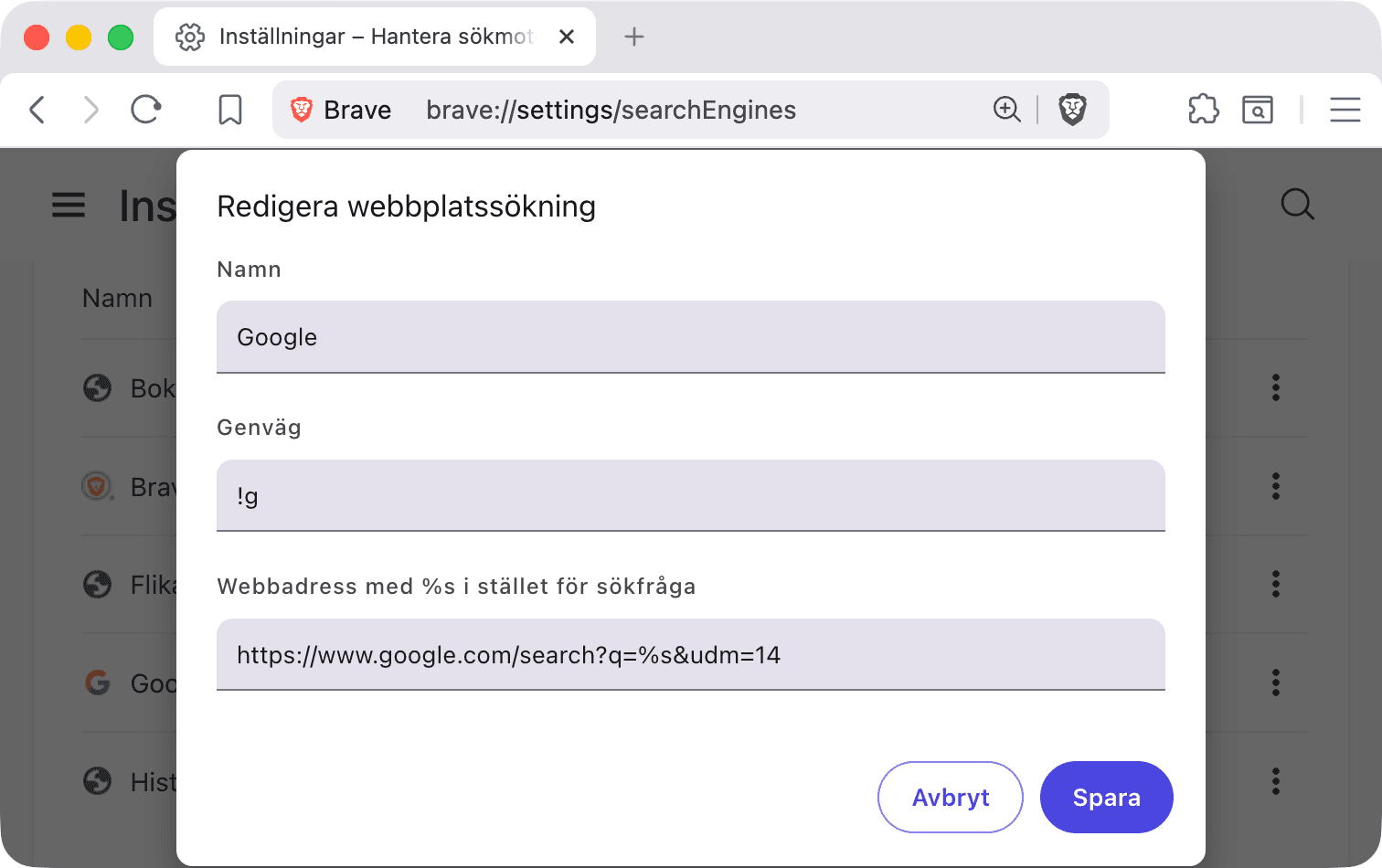Click the address bar URL brave://settings/searchEngines

[611, 111]
